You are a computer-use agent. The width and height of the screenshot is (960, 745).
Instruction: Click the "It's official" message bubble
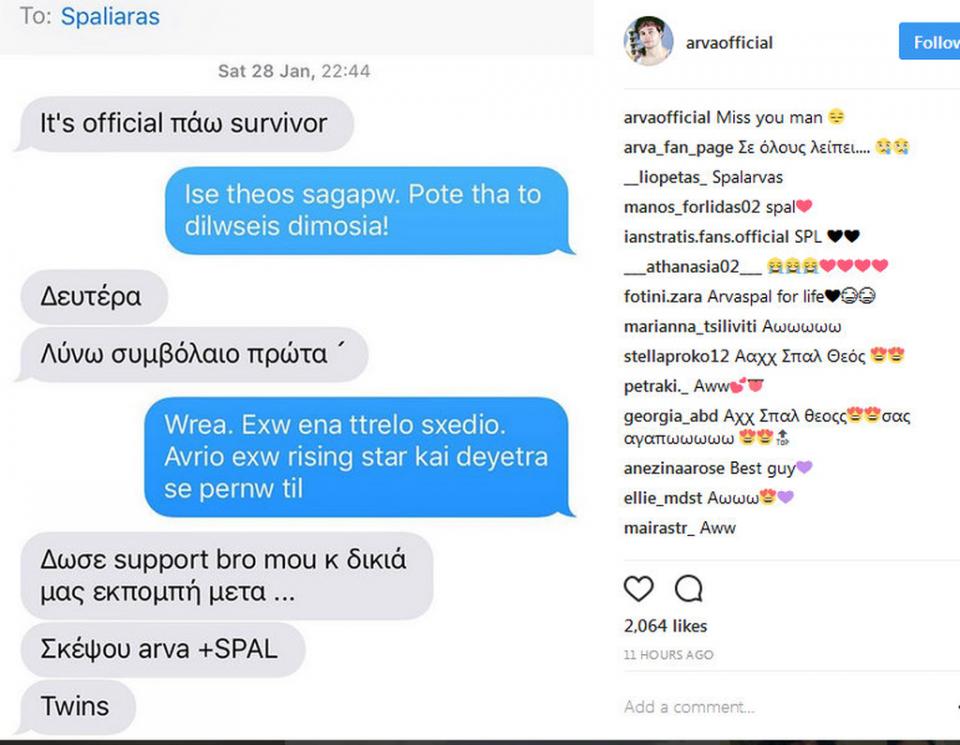(x=187, y=124)
